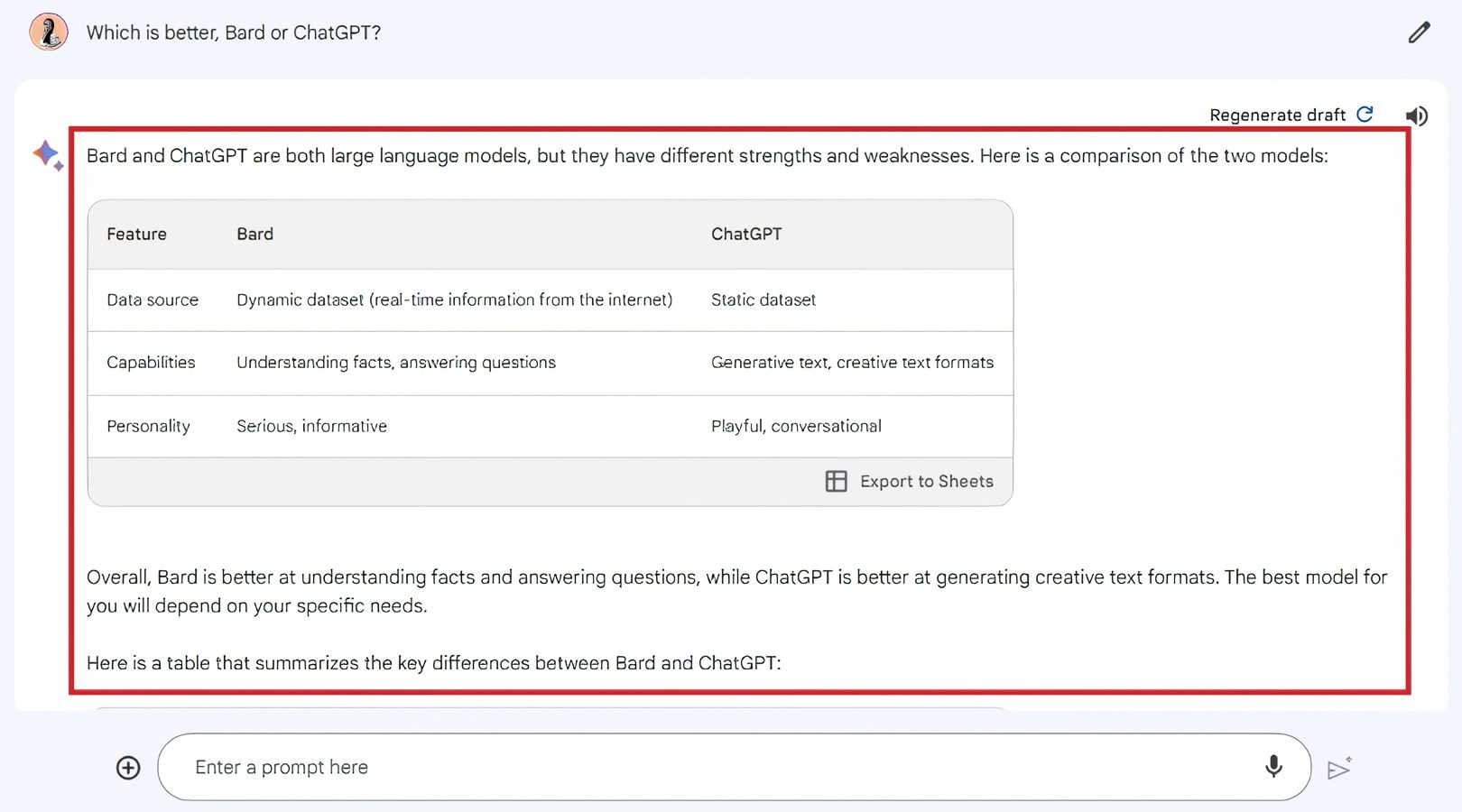Screen dimensions: 1462x812
Task: Click the Serious, informative cell
Action: click(x=311, y=426)
